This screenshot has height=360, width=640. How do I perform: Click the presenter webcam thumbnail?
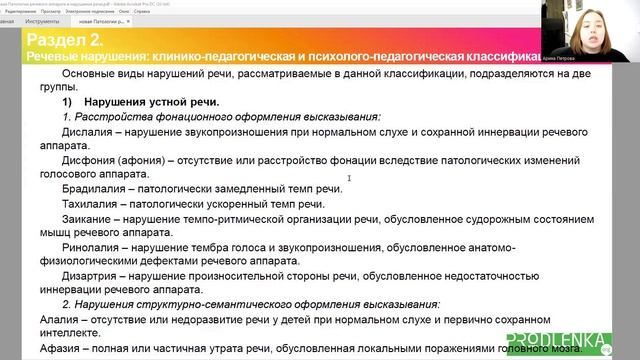tap(590, 31)
